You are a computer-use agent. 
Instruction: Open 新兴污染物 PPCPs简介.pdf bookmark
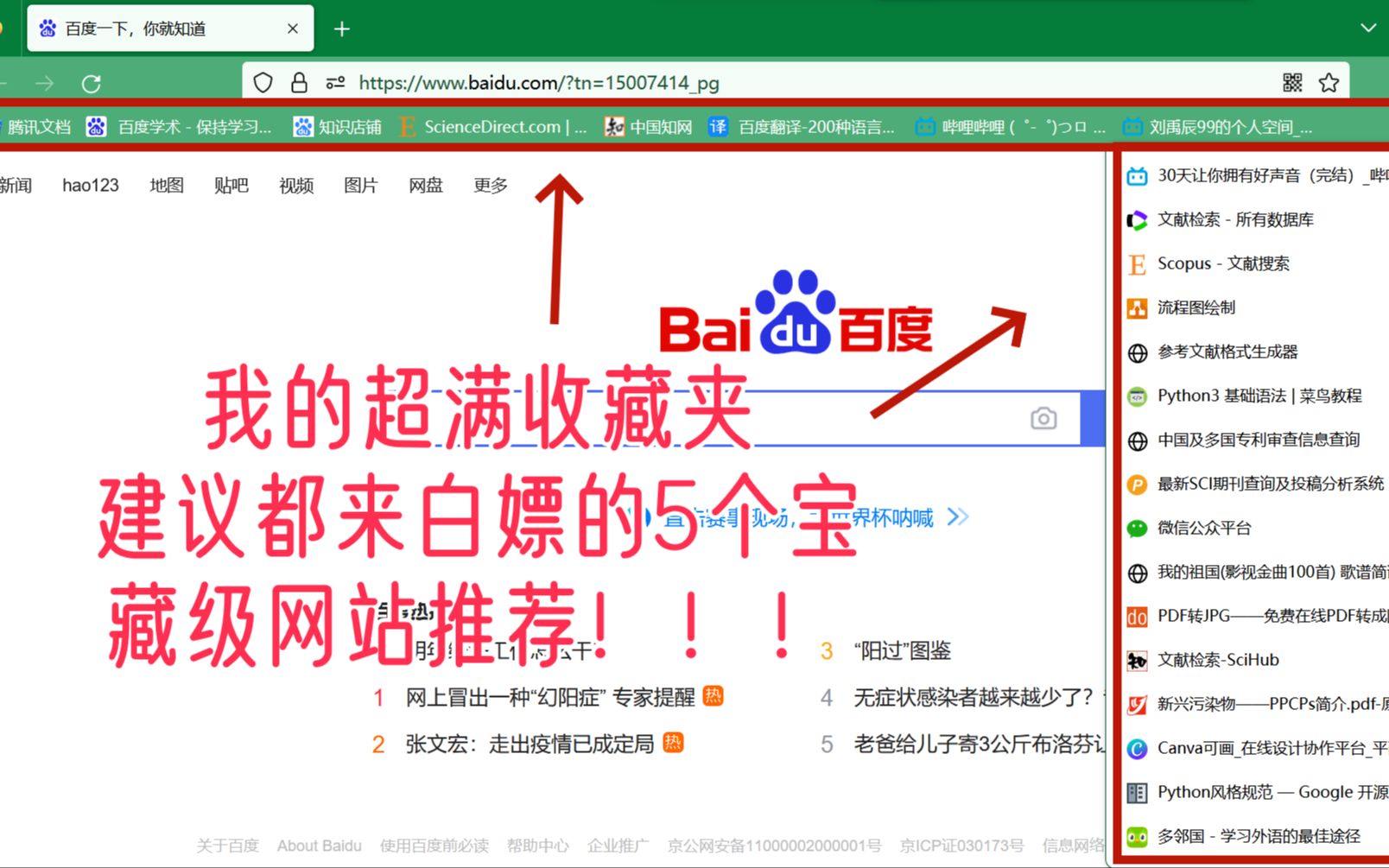coord(1257,704)
